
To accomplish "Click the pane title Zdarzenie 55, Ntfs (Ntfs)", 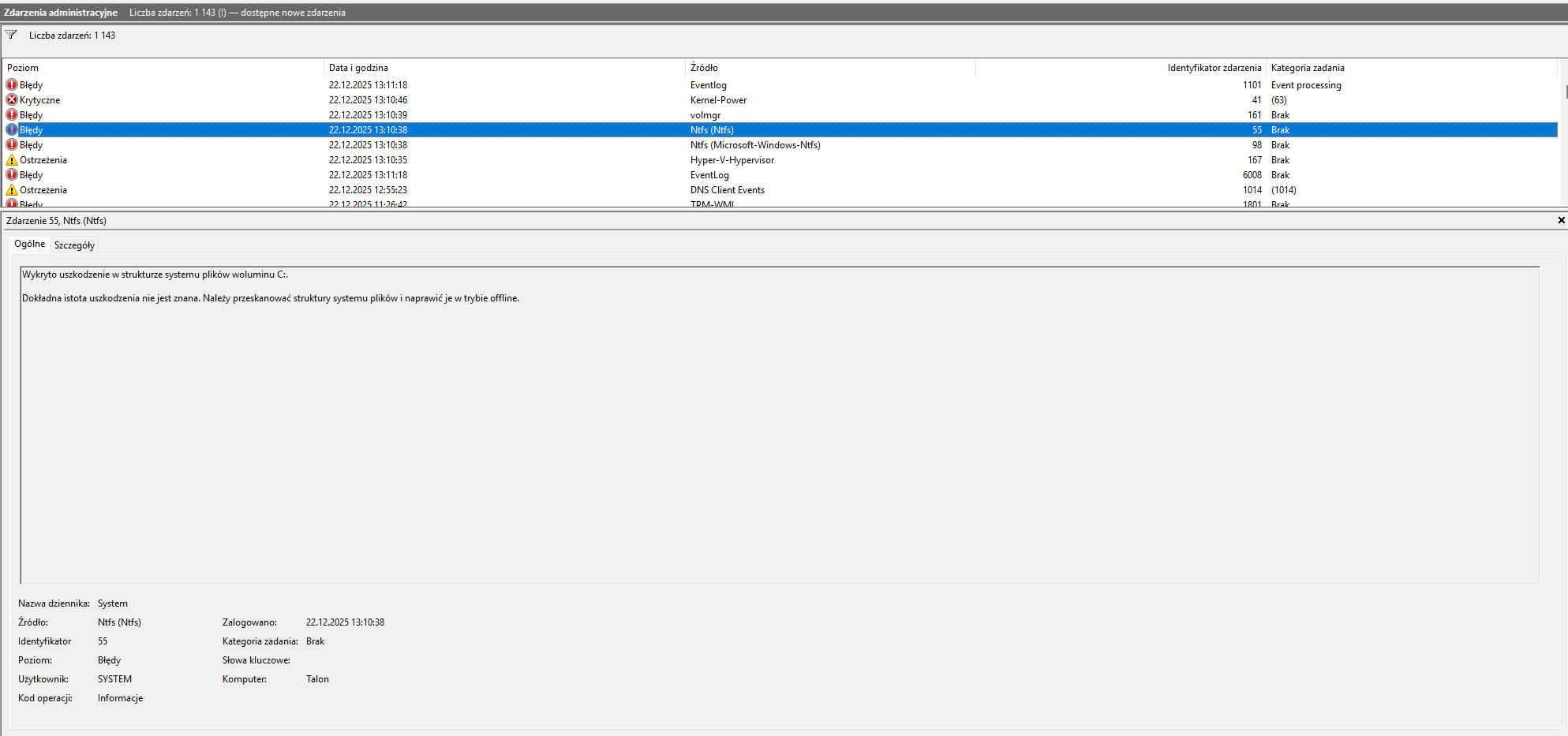I will pyautogui.click(x=56, y=221).
